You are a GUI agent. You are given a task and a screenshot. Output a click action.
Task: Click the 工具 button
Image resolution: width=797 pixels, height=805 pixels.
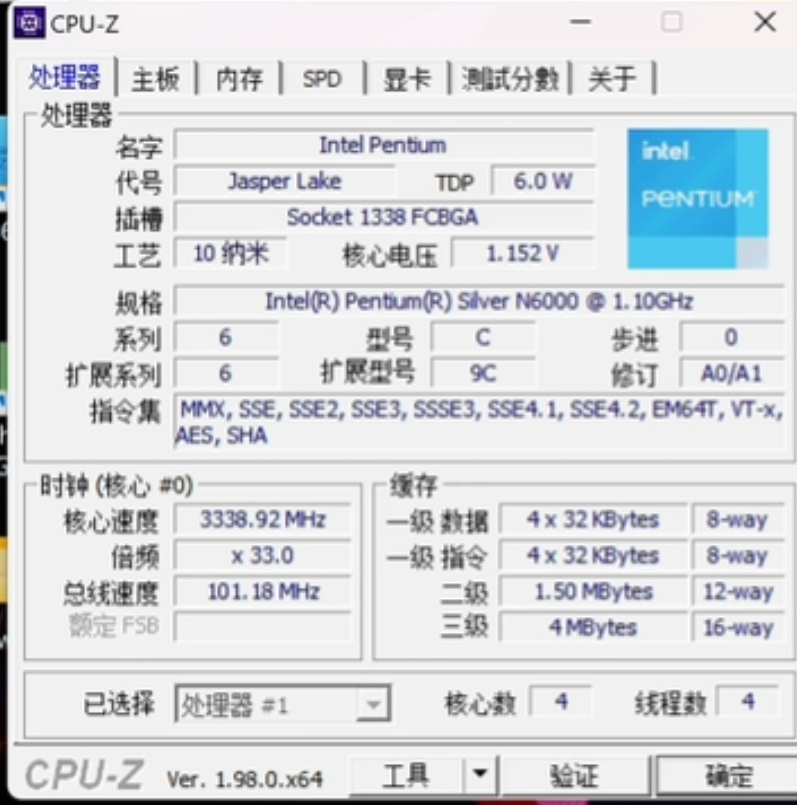406,774
